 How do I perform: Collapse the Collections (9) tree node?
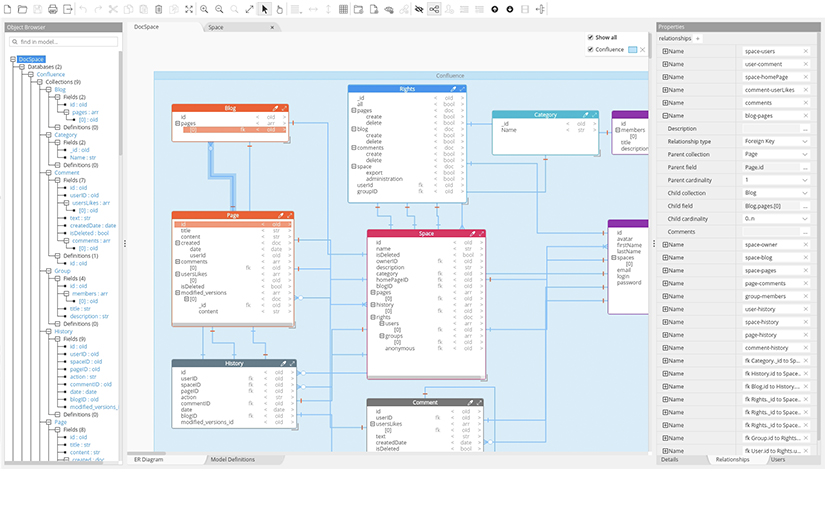click(40, 82)
